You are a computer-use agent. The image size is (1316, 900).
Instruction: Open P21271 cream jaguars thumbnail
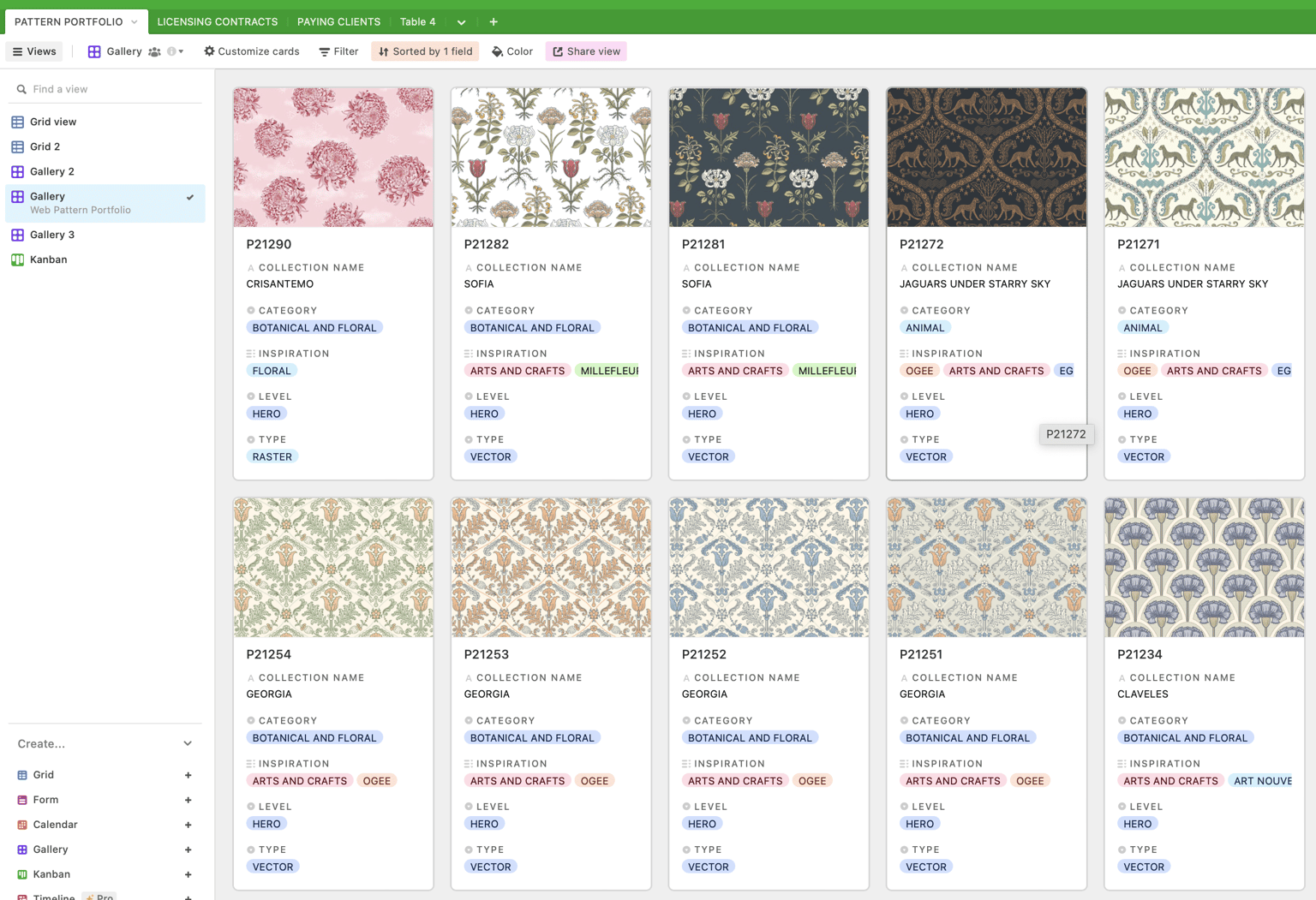1204,157
